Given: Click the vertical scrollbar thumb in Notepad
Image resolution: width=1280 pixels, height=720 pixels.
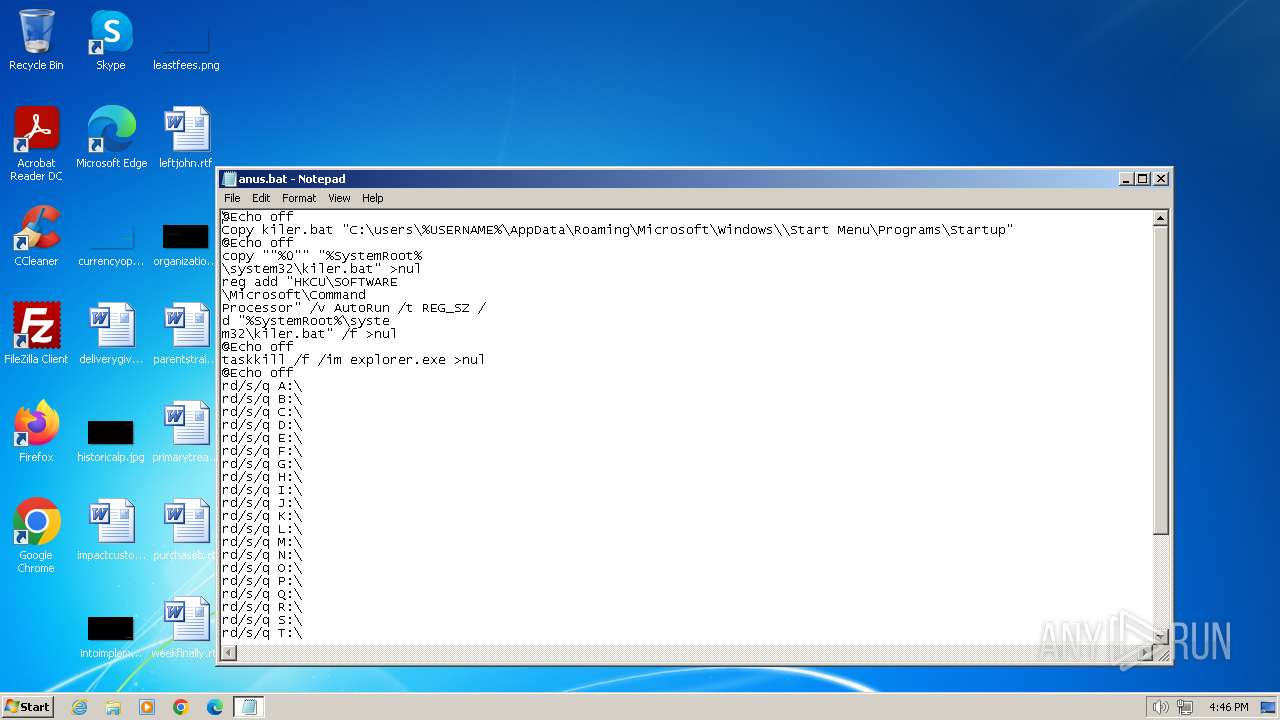Looking at the screenshot, I should coord(1160,380).
